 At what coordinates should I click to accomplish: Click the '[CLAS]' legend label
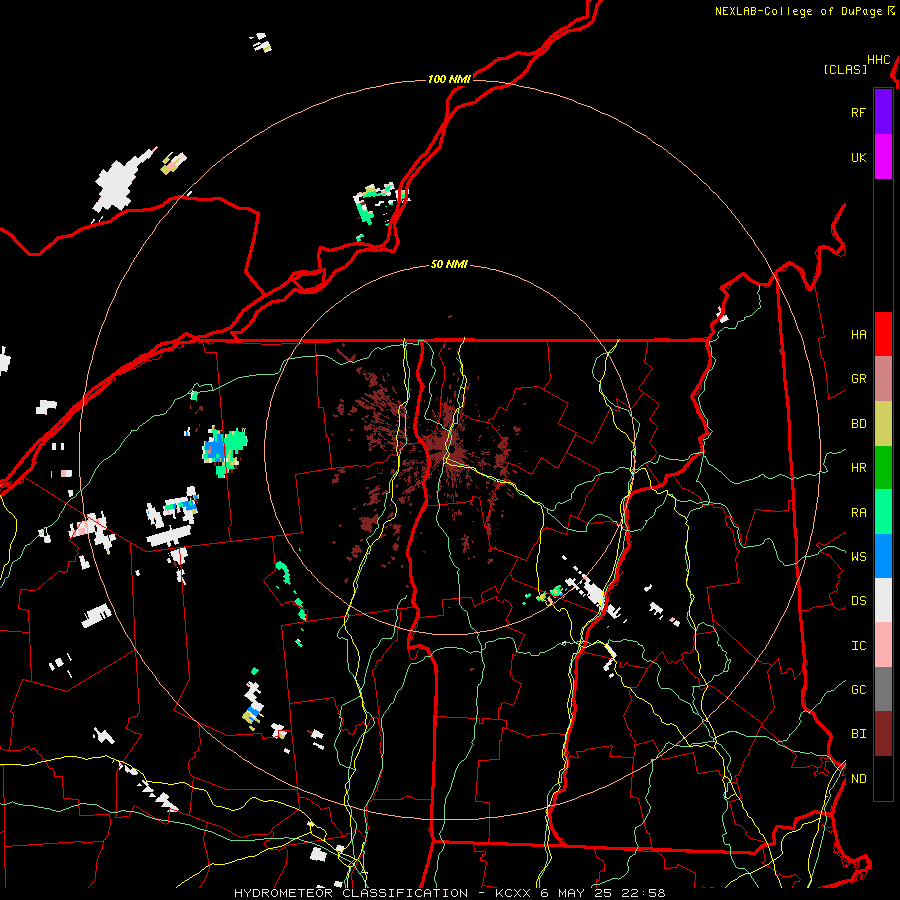[845, 69]
